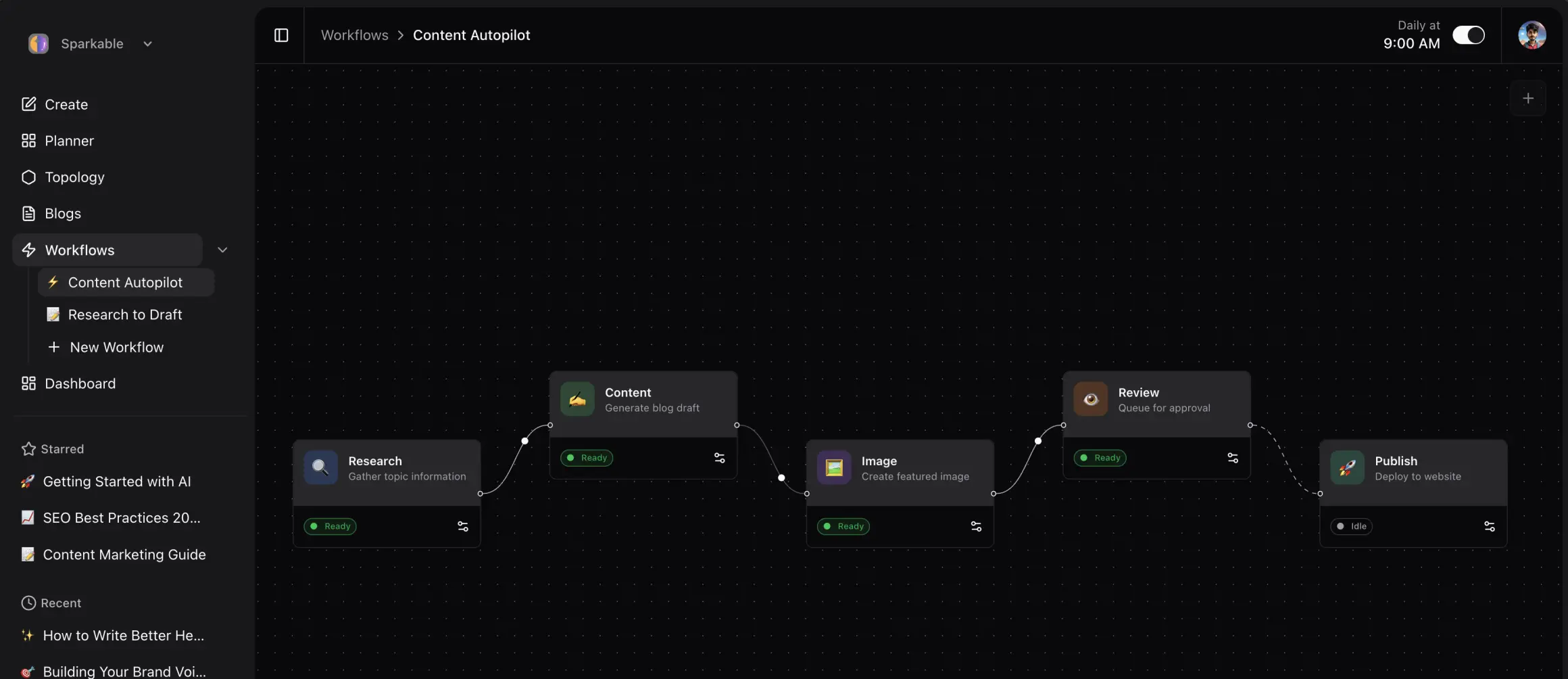Click the Review node eye icon
The image size is (1568, 679).
tap(1091, 399)
